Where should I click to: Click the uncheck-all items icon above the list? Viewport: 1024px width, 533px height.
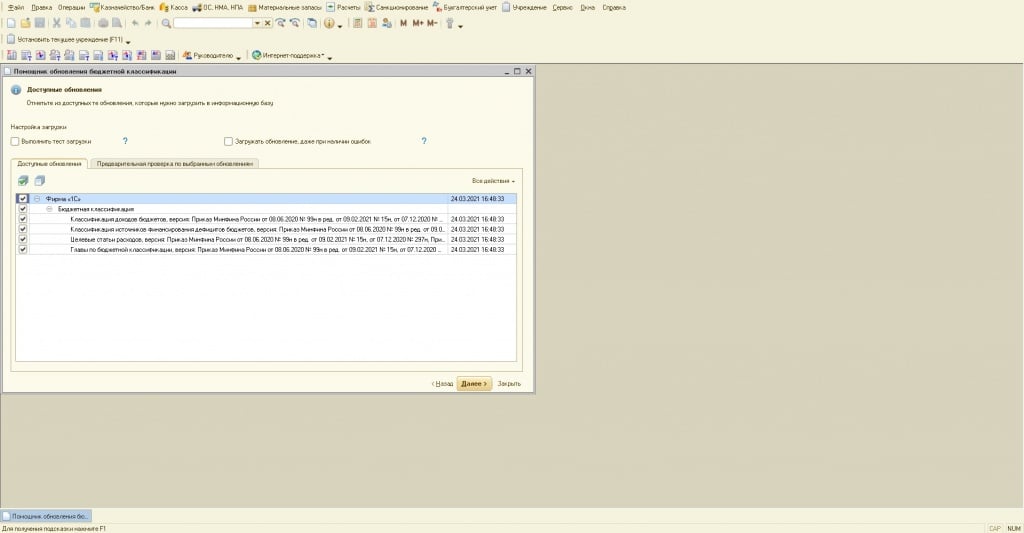(x=40, y=181)
